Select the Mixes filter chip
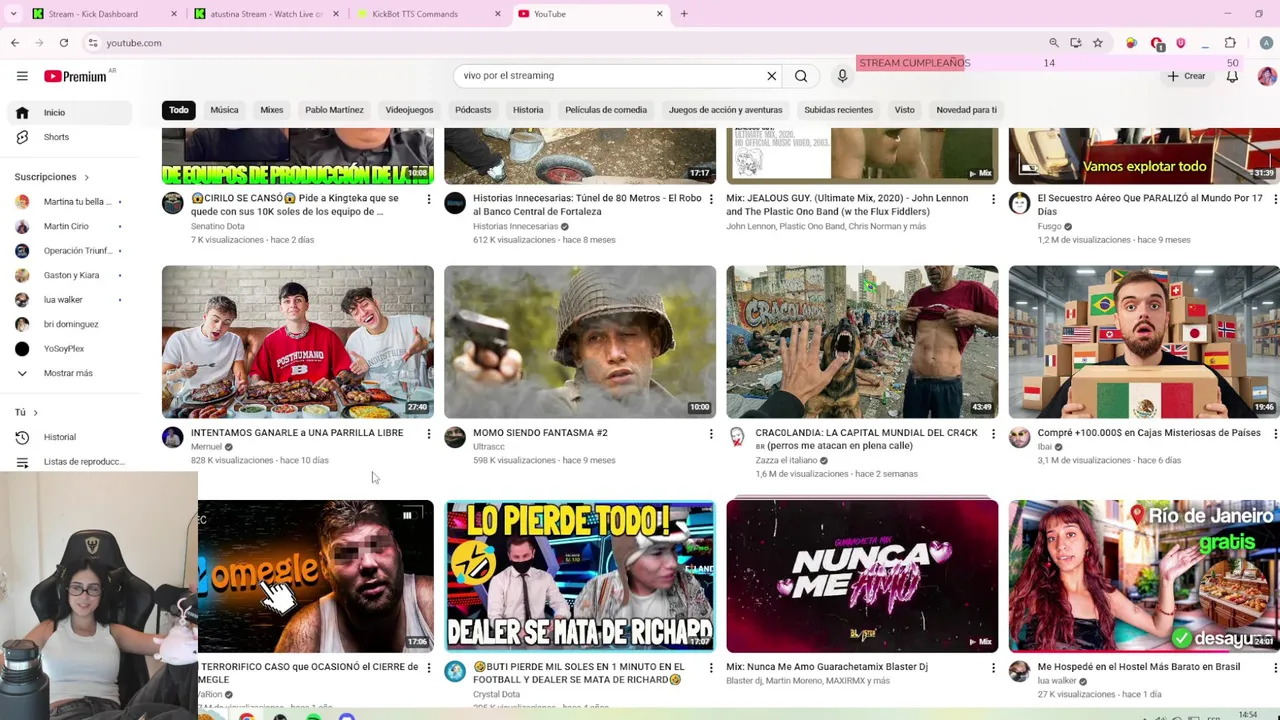 coord(272,110)
